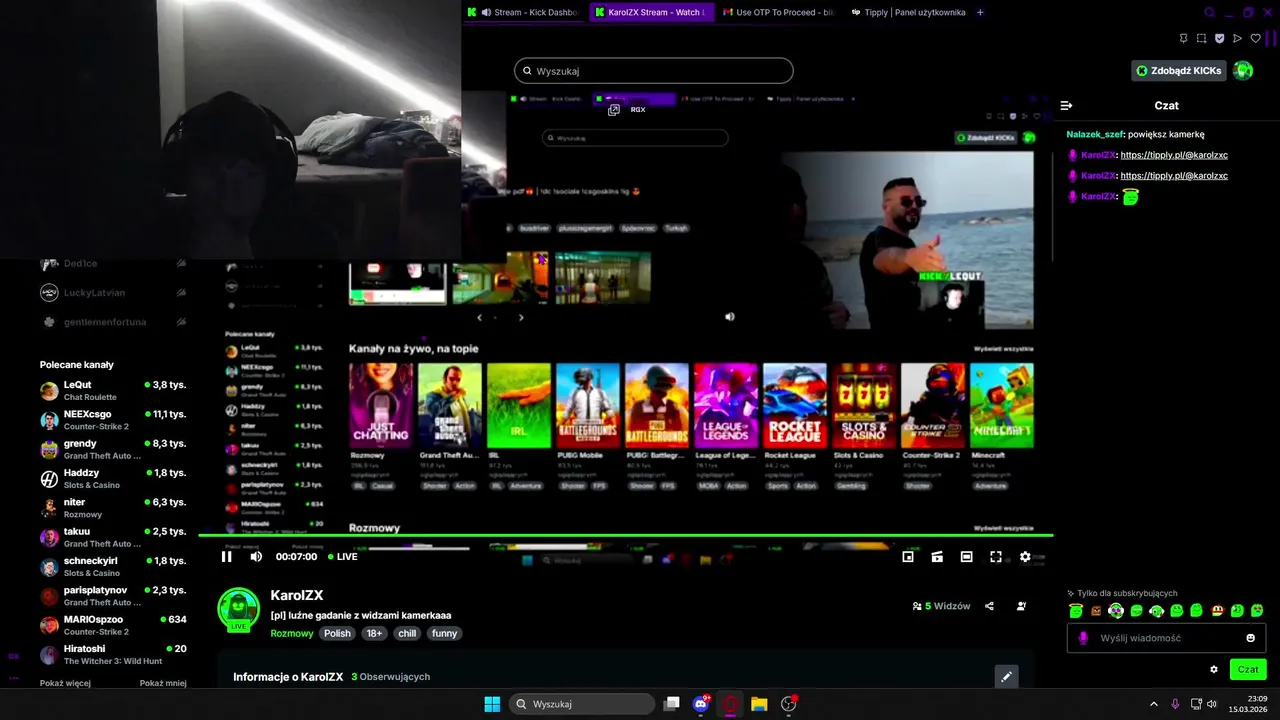Open File Explorer from the taskbar

pos(759,704)
